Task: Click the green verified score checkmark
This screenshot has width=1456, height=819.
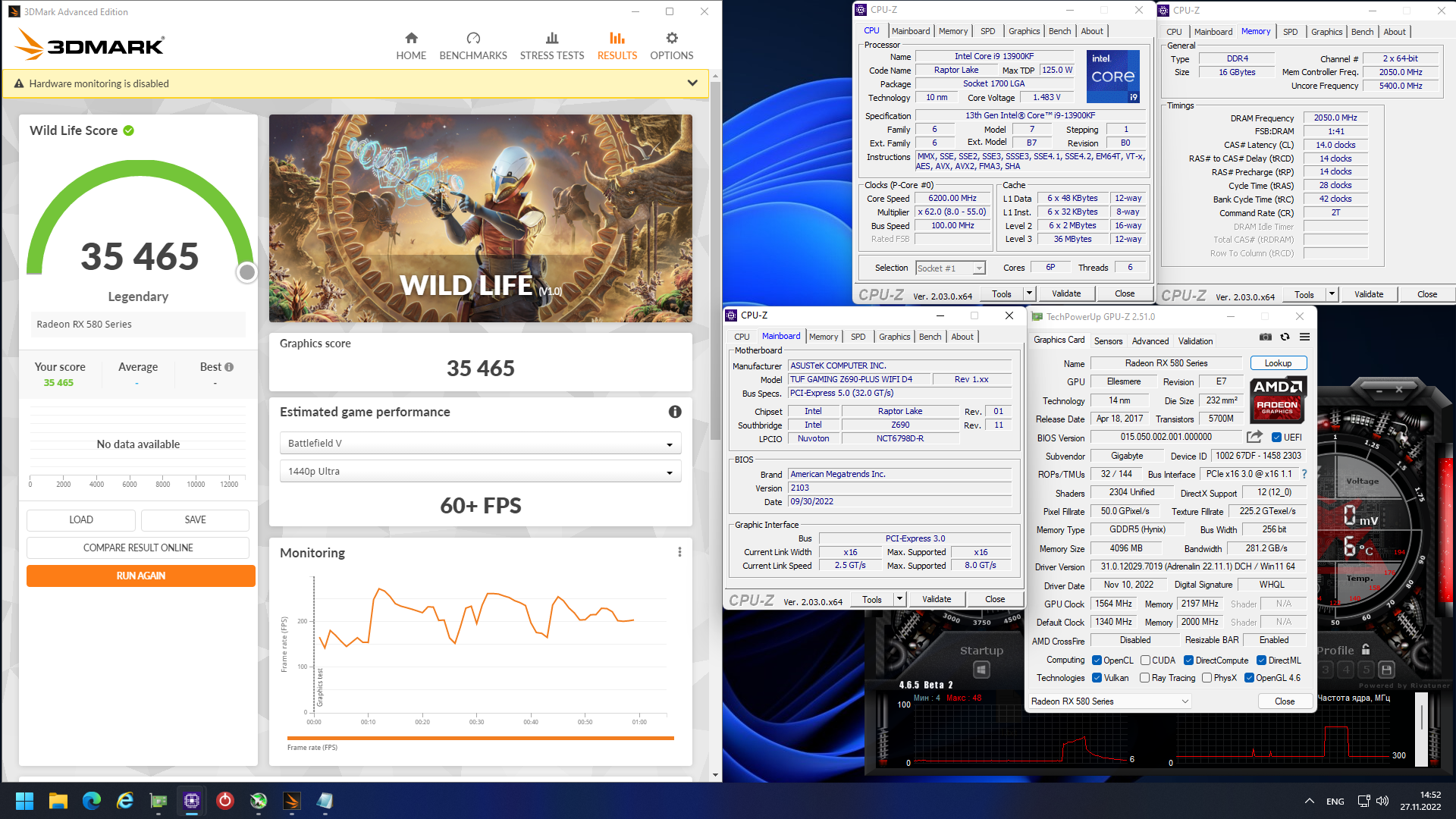Action: [129, 130]
